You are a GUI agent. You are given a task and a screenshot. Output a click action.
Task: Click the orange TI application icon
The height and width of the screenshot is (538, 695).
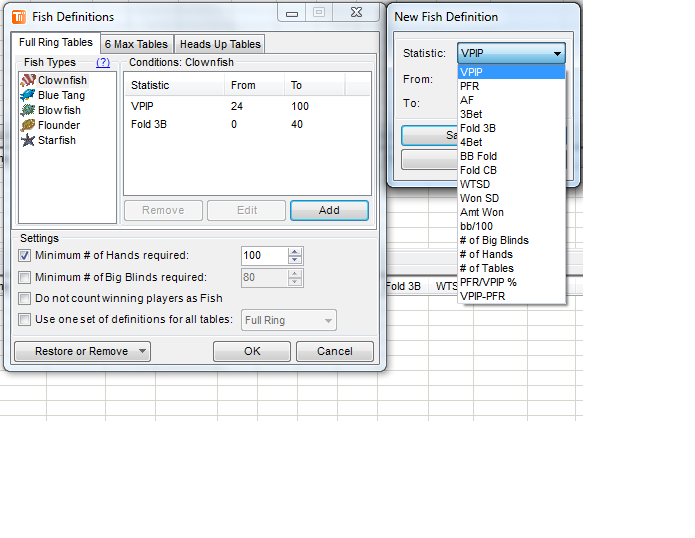coord(19,17)
